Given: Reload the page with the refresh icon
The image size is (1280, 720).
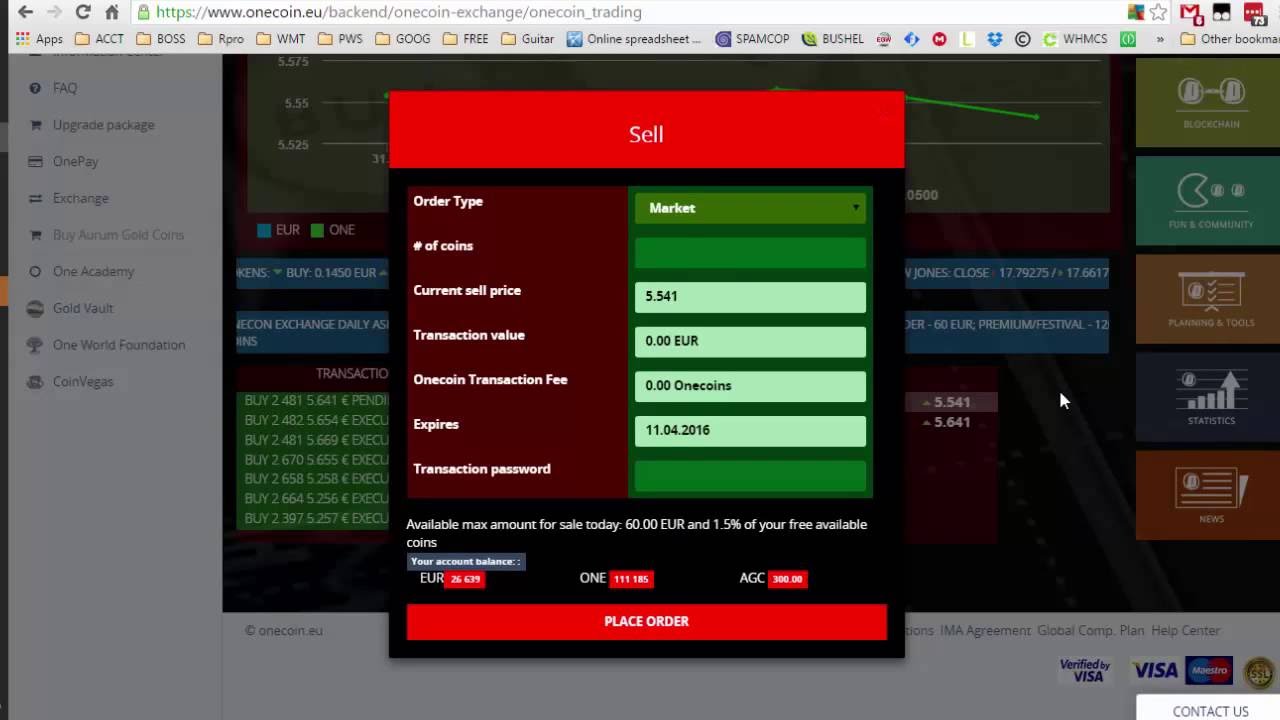Looking at the screenshot, I should pyautogui.click(x=83, y=13).
